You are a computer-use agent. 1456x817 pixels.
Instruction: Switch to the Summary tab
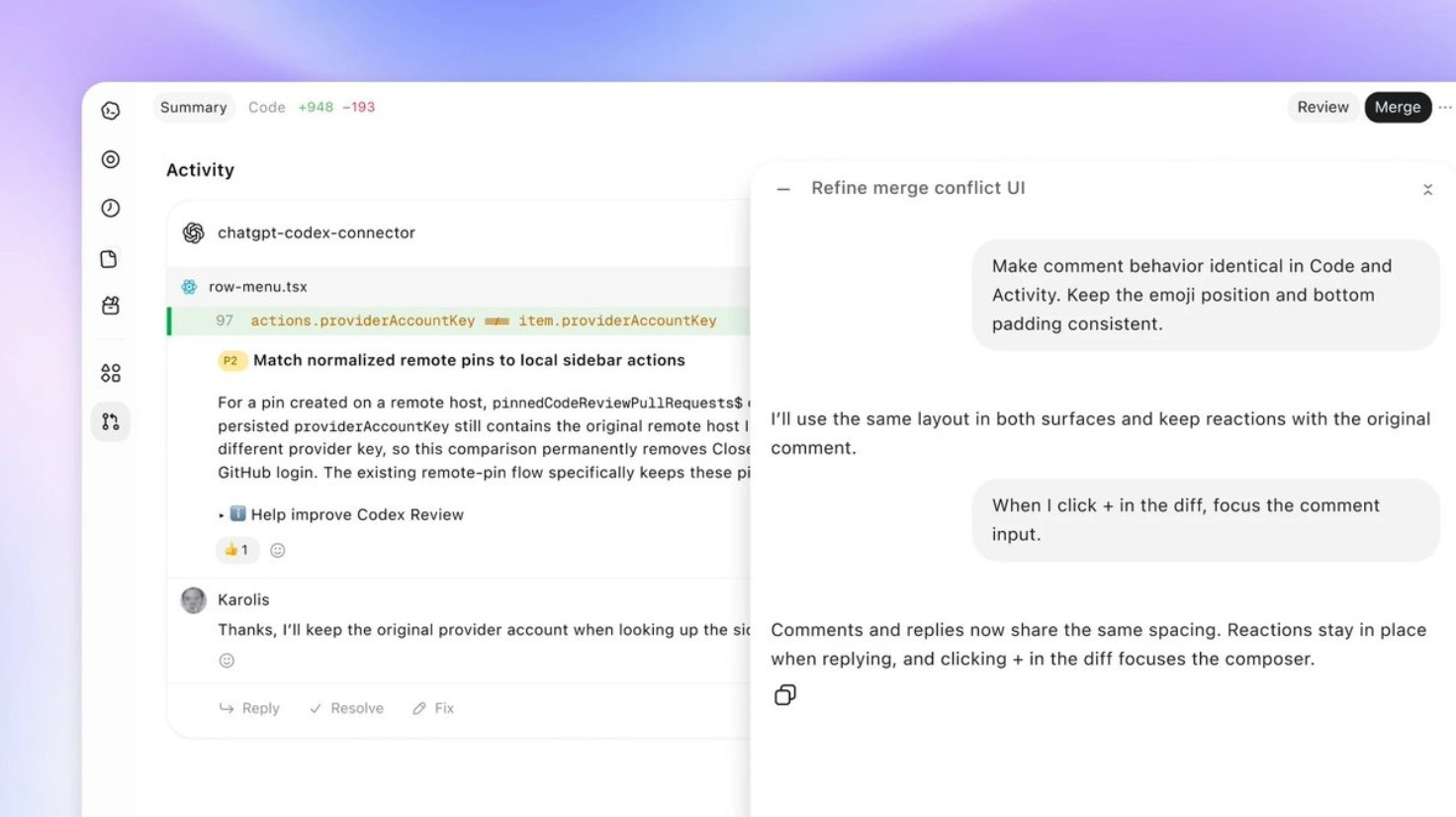click(x=194, y=107)
